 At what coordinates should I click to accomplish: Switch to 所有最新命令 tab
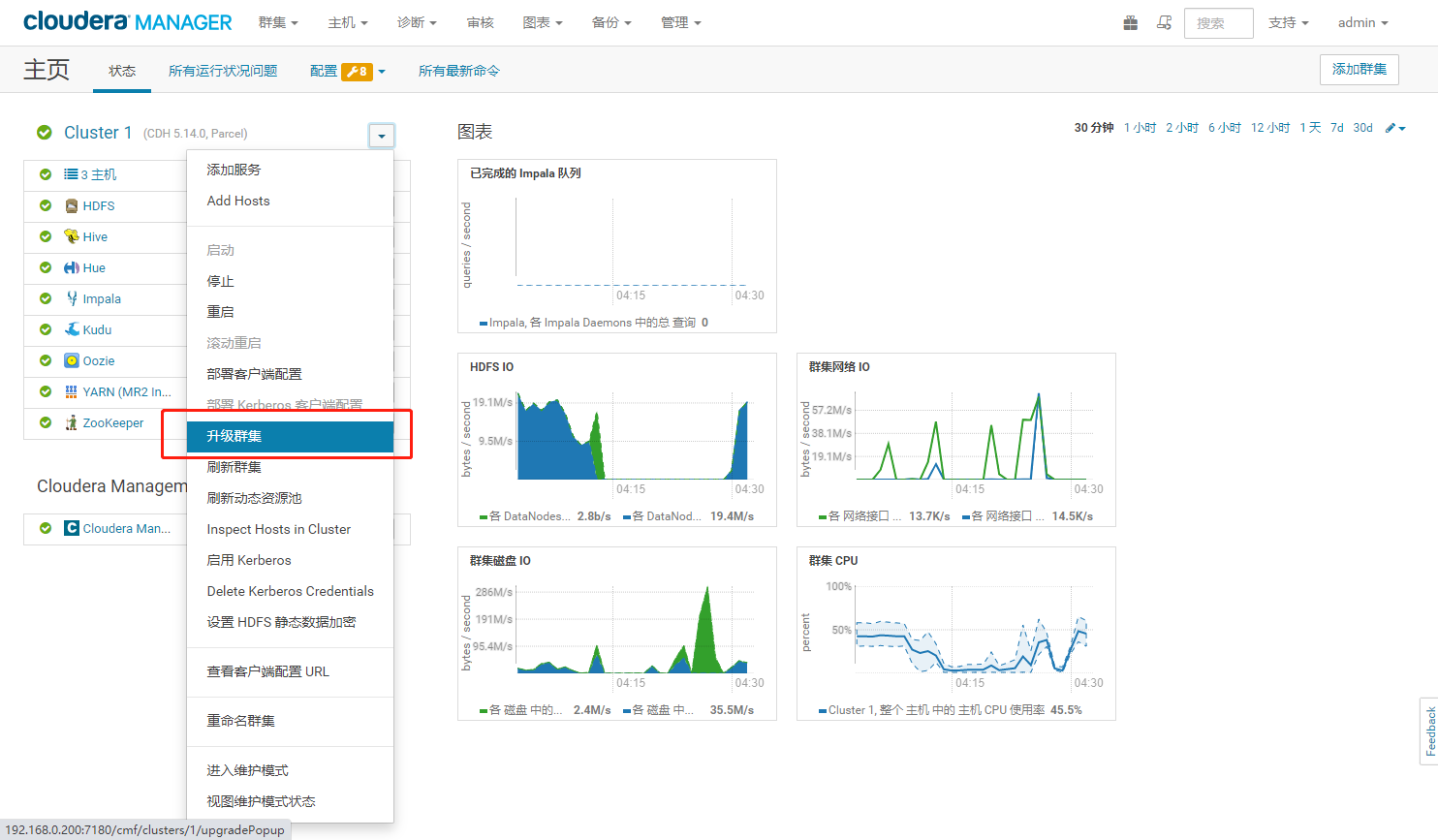coord(459,71)
